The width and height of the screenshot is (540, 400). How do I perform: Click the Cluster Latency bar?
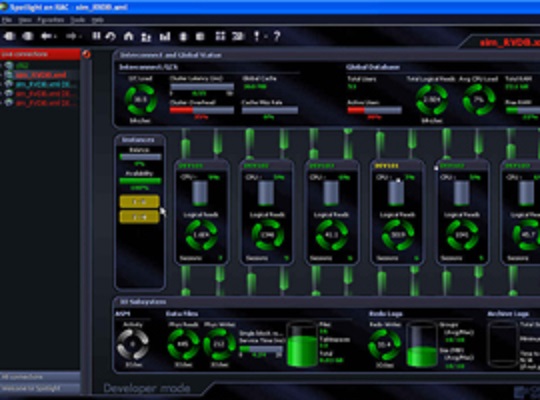202,86
